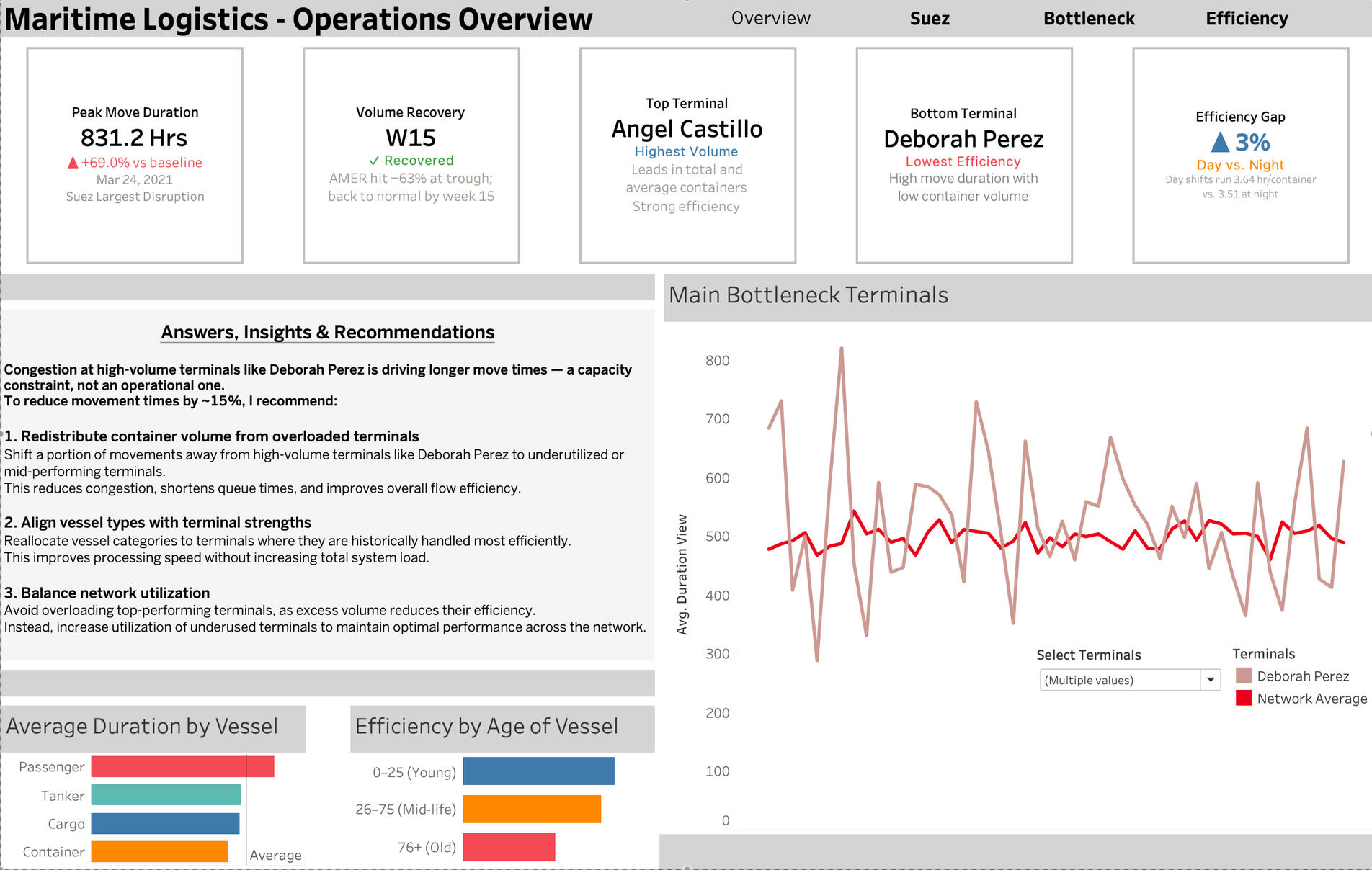Click the Angel Castillo top terminal card
This screenshot has height=870, width=1372.
pyautogui.click(x=687, y=156)
